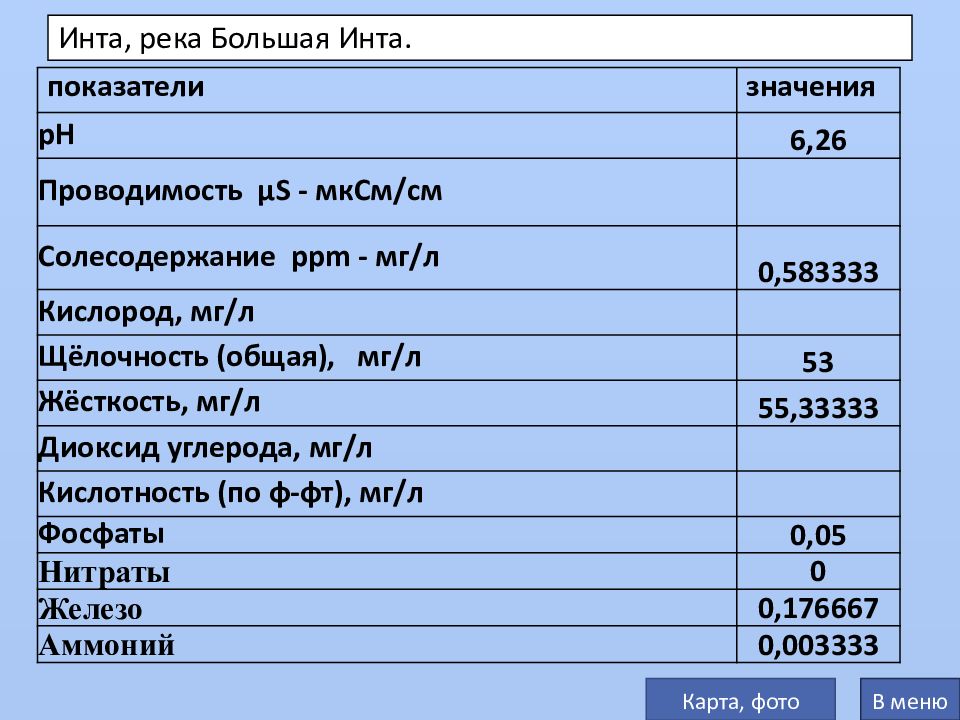Go back via 'В меню' button

click(x=910, y=699)
